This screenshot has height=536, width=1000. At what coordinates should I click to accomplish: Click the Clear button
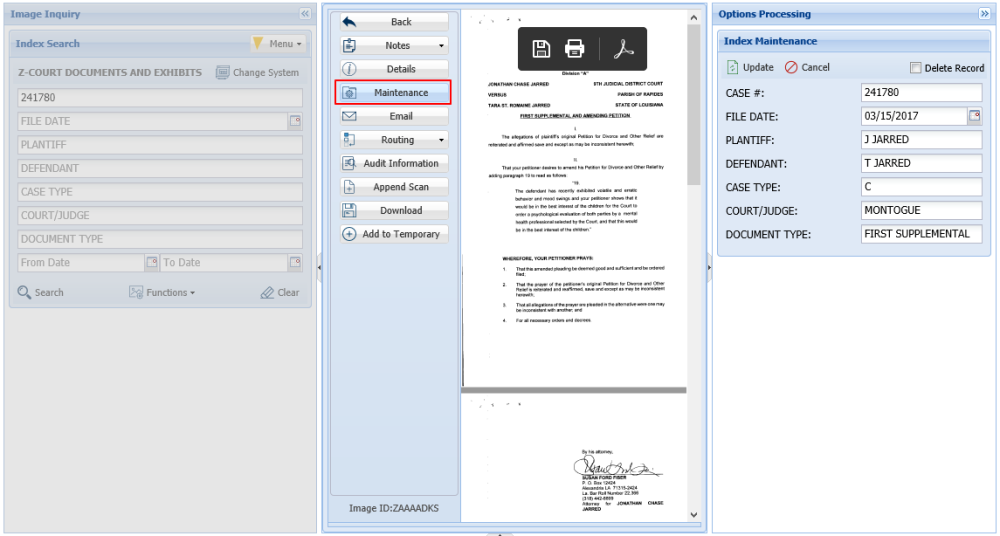click(x=280, y=292)
